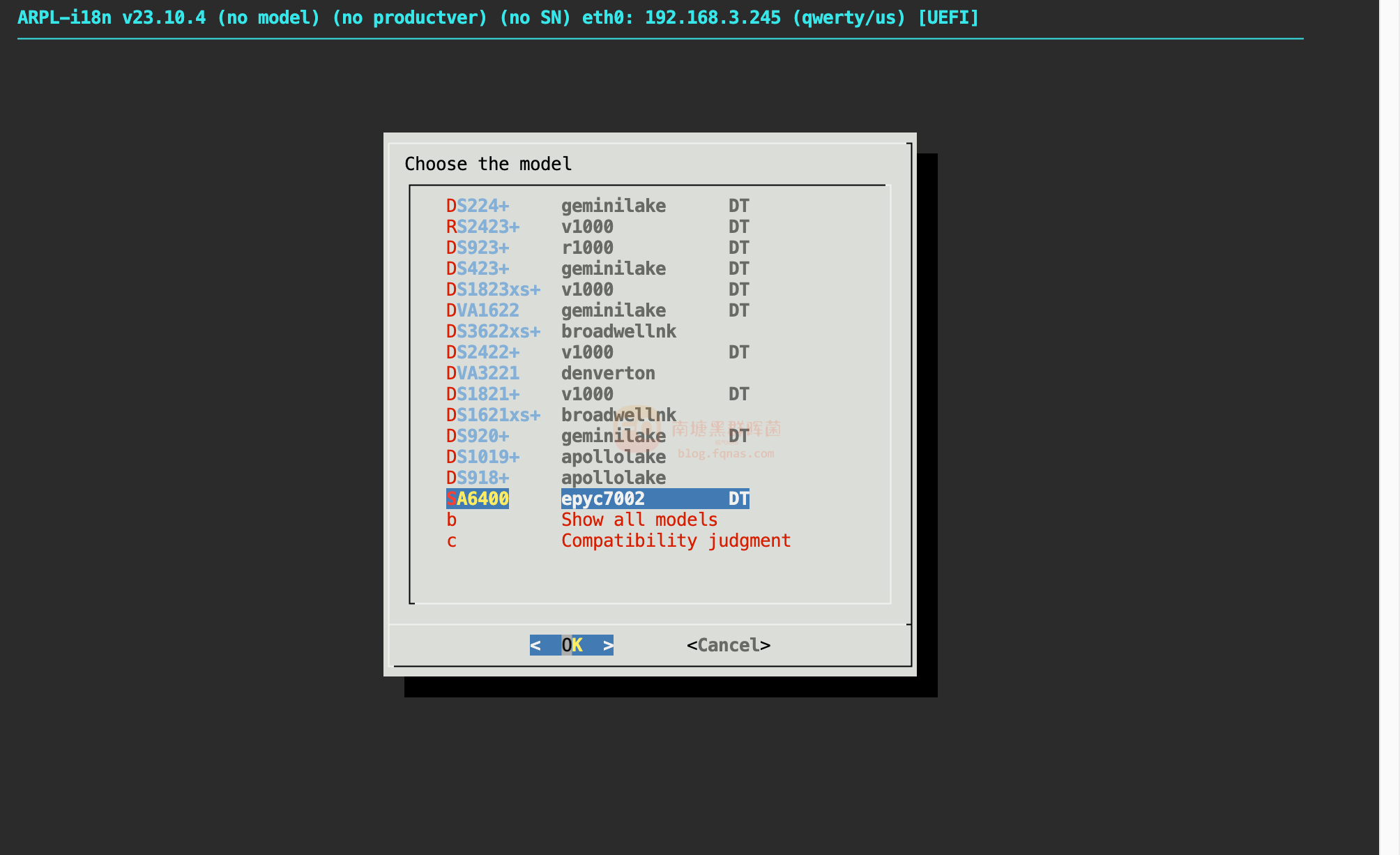
Task: Select the DS224+ model entry
Action: [598, 206]
